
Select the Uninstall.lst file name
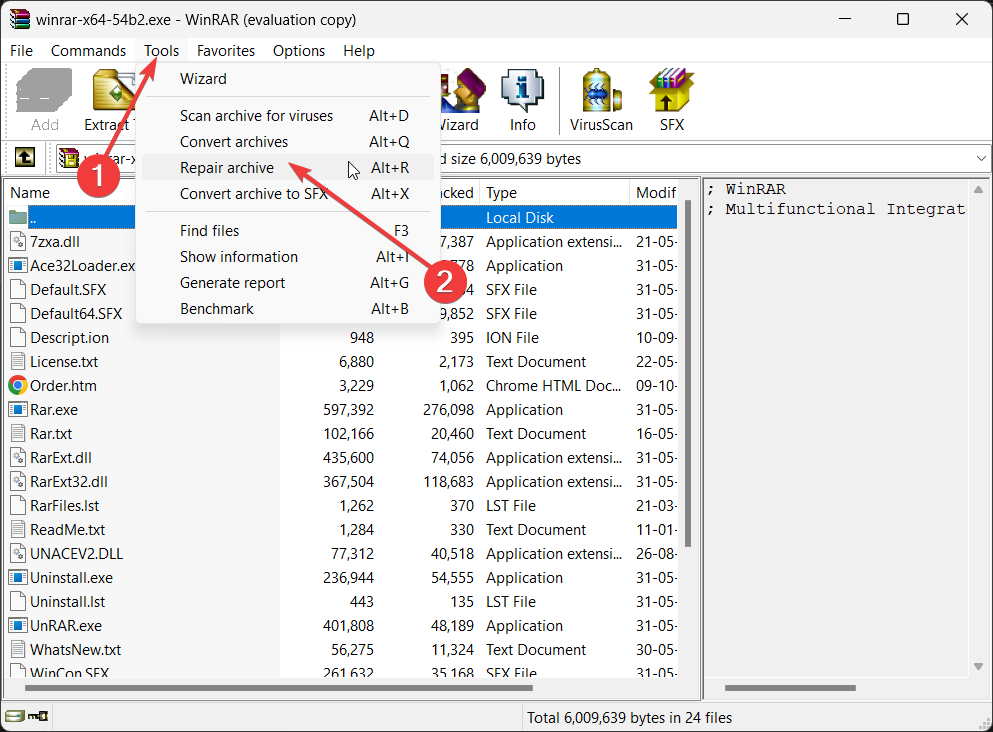click(x=68, y=602)
